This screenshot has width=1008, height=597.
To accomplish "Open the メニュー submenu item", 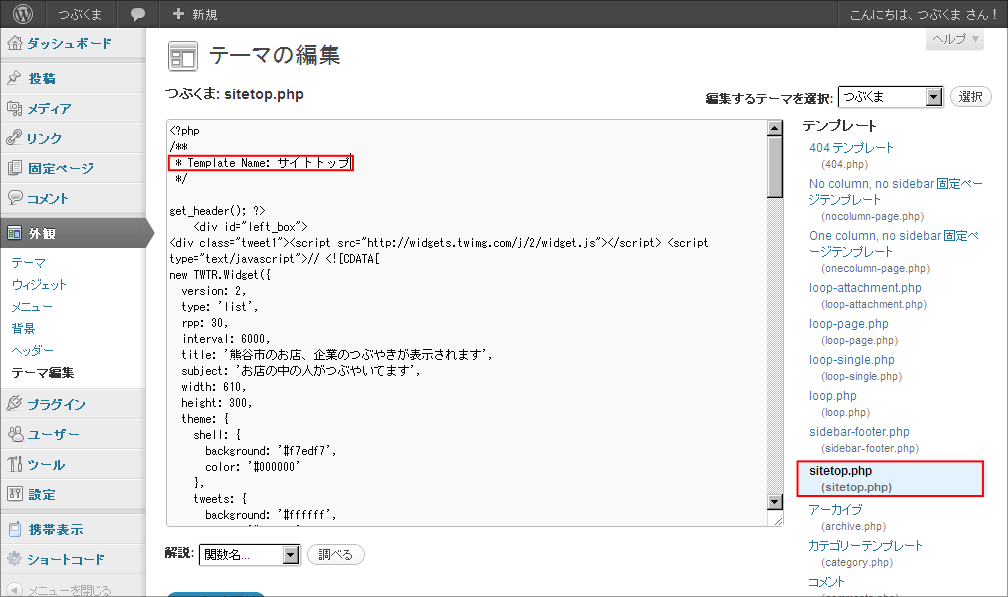I will tap(32, 307).
